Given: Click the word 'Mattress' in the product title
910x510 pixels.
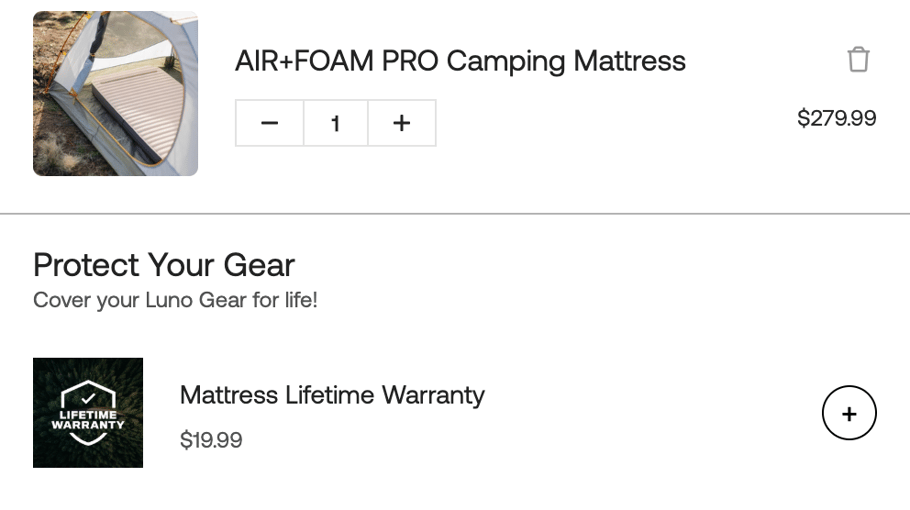Looking at the screenshot, I should coord(629,61).
